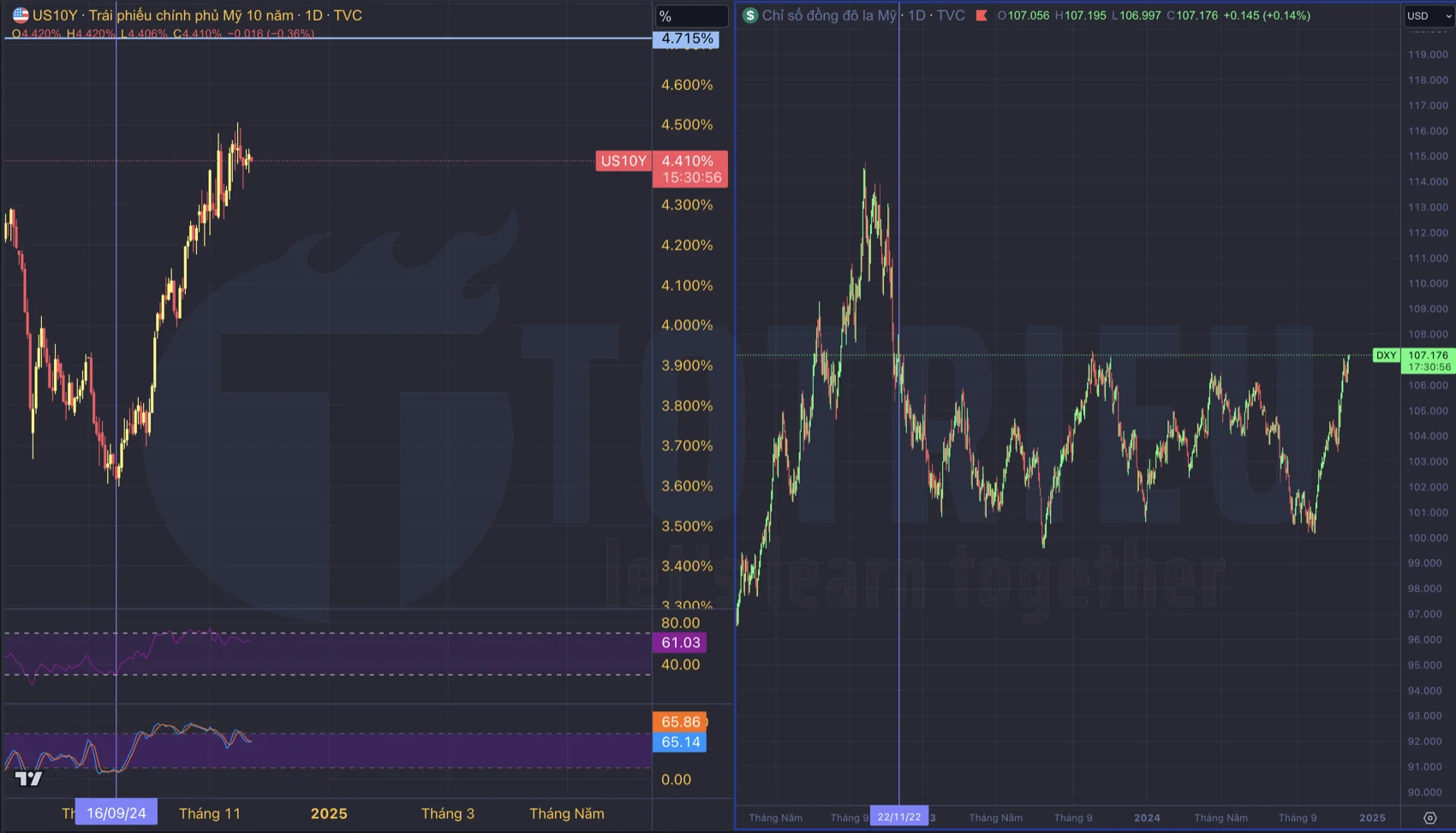Click the 110.000 level on the DXY price scale

(x=1429, y=283)
